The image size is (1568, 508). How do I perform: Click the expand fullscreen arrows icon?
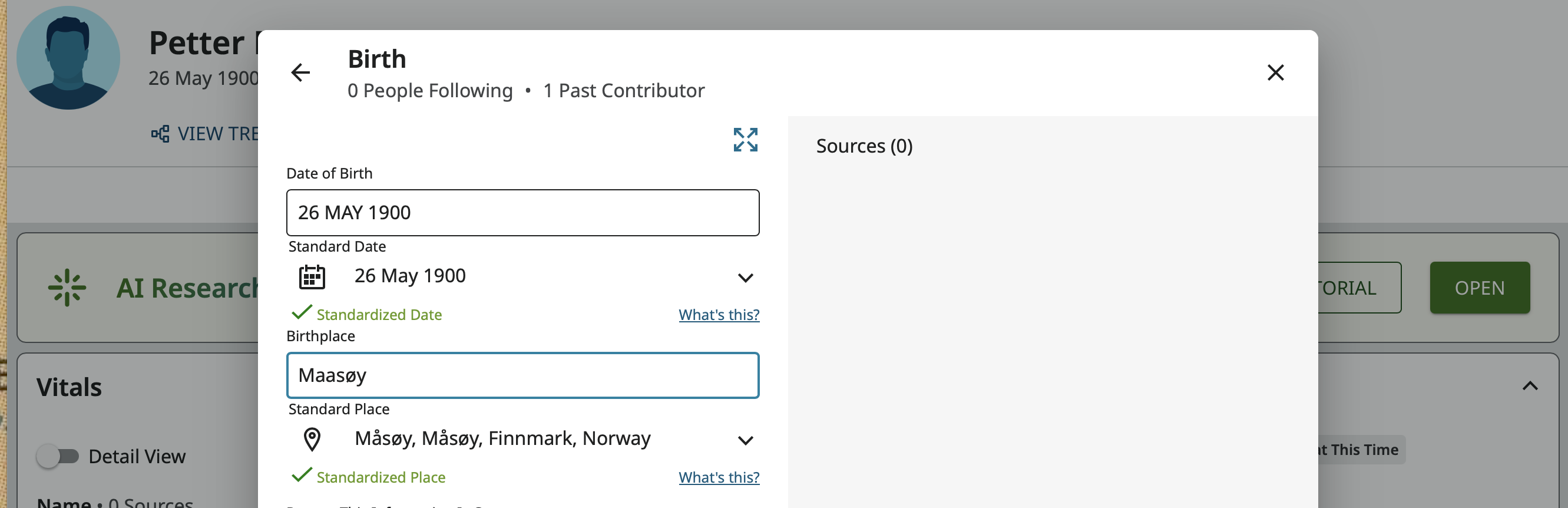[x=745, y=140]
